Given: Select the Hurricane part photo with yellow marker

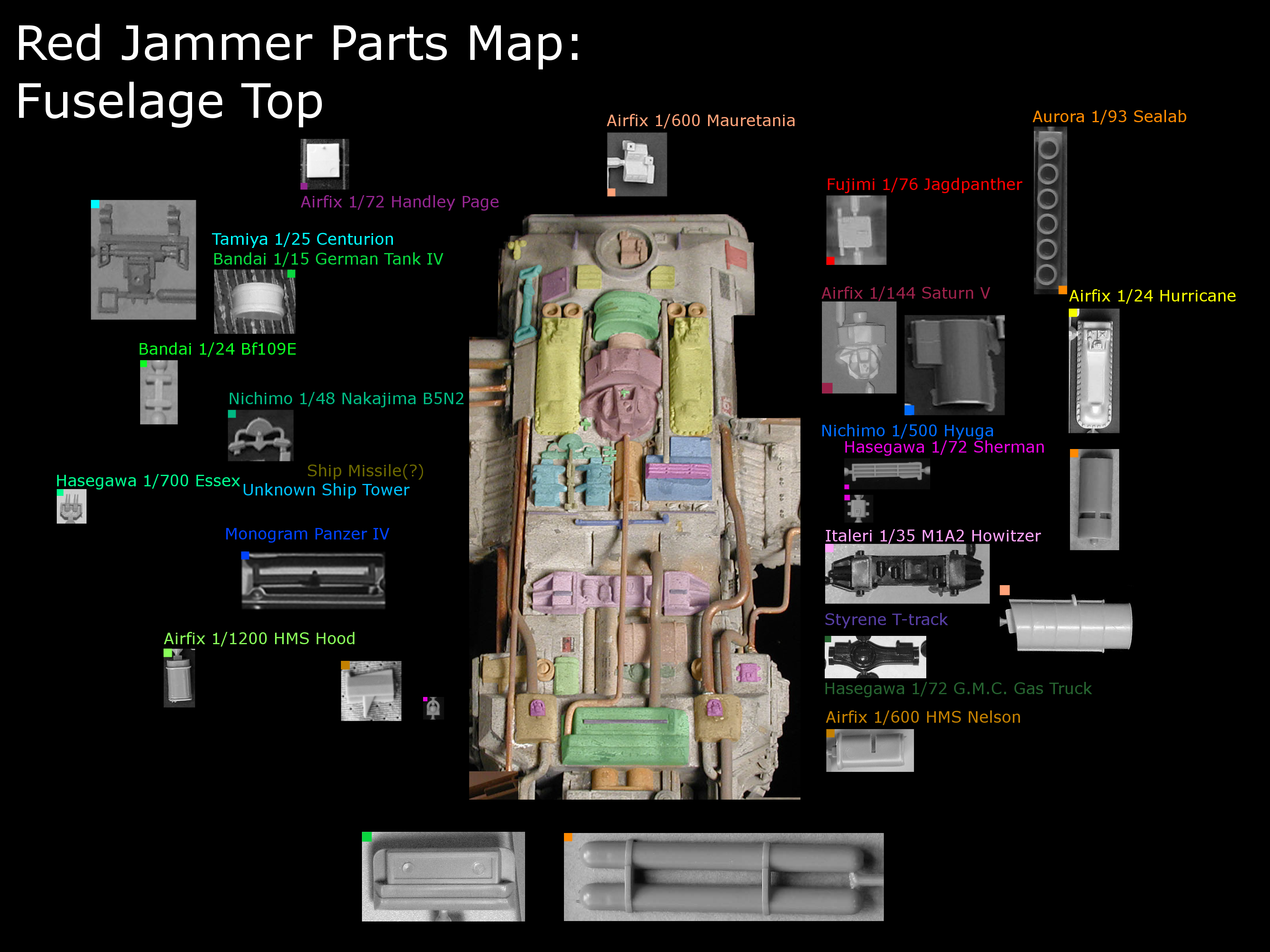Looking at the screenshot, I should pos(1094,371).
